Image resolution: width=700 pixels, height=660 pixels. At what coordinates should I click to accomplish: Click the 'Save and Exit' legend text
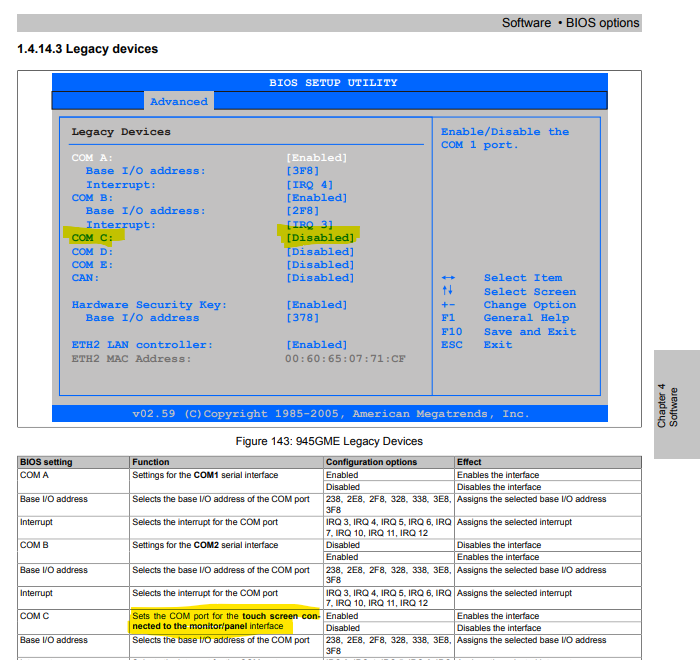530,332
